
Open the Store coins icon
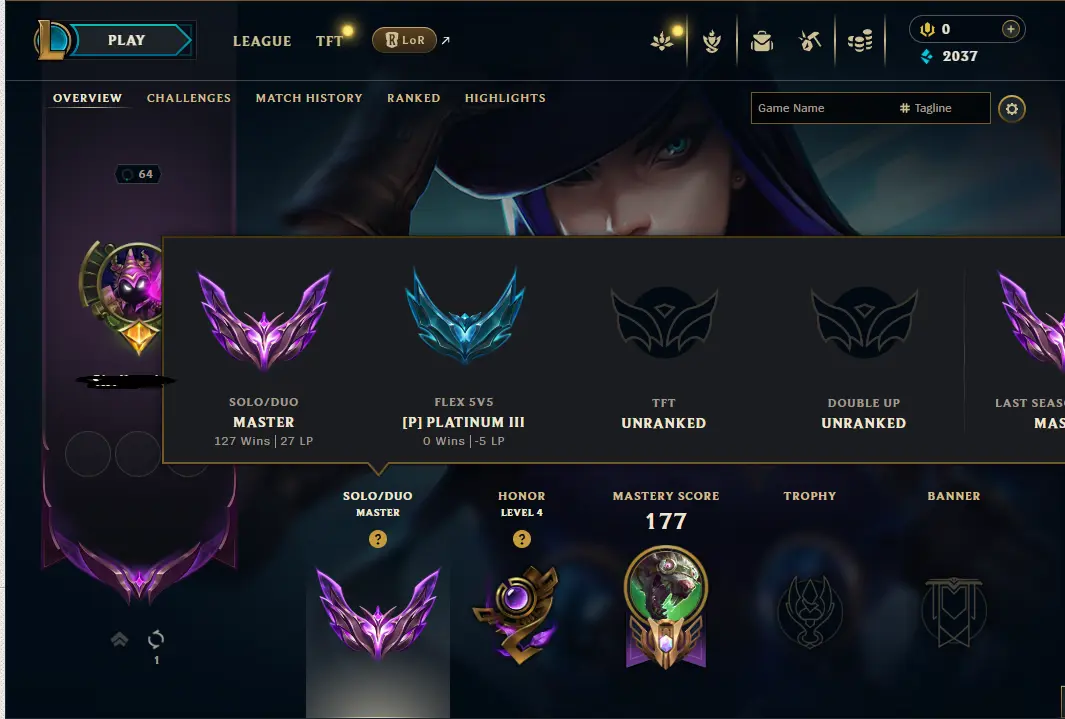click(x=860, y=41)
